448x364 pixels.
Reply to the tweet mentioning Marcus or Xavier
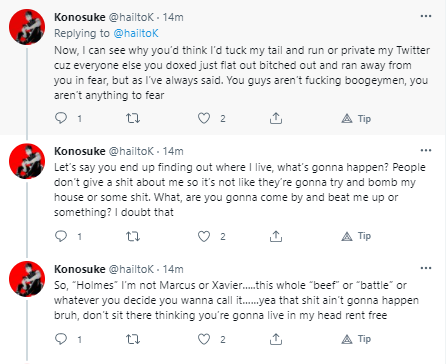[61, 339]
